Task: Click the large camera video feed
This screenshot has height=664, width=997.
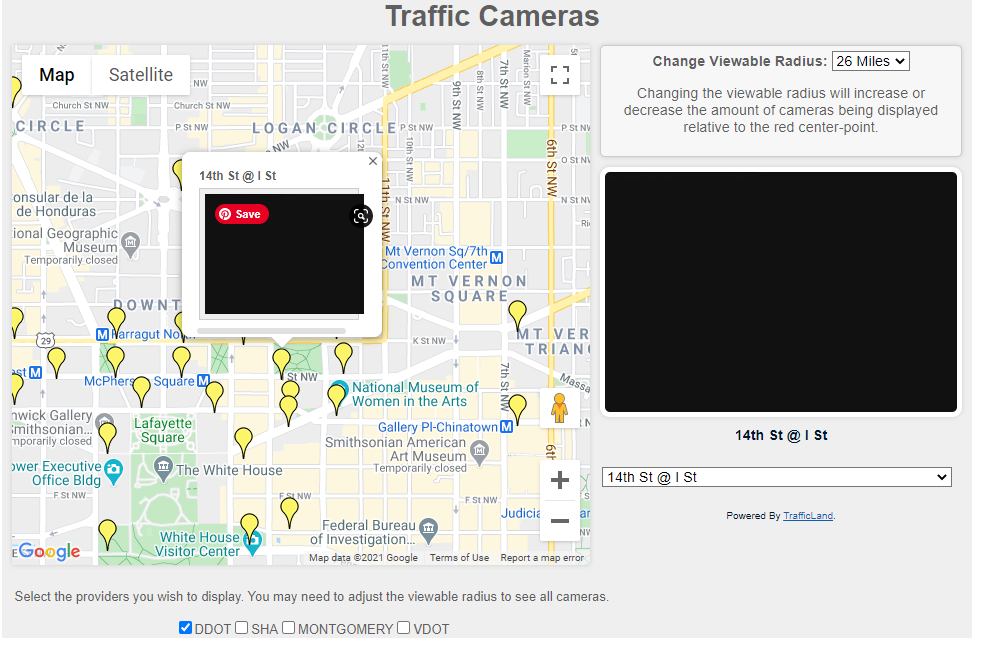Action: tap(781, 292)
